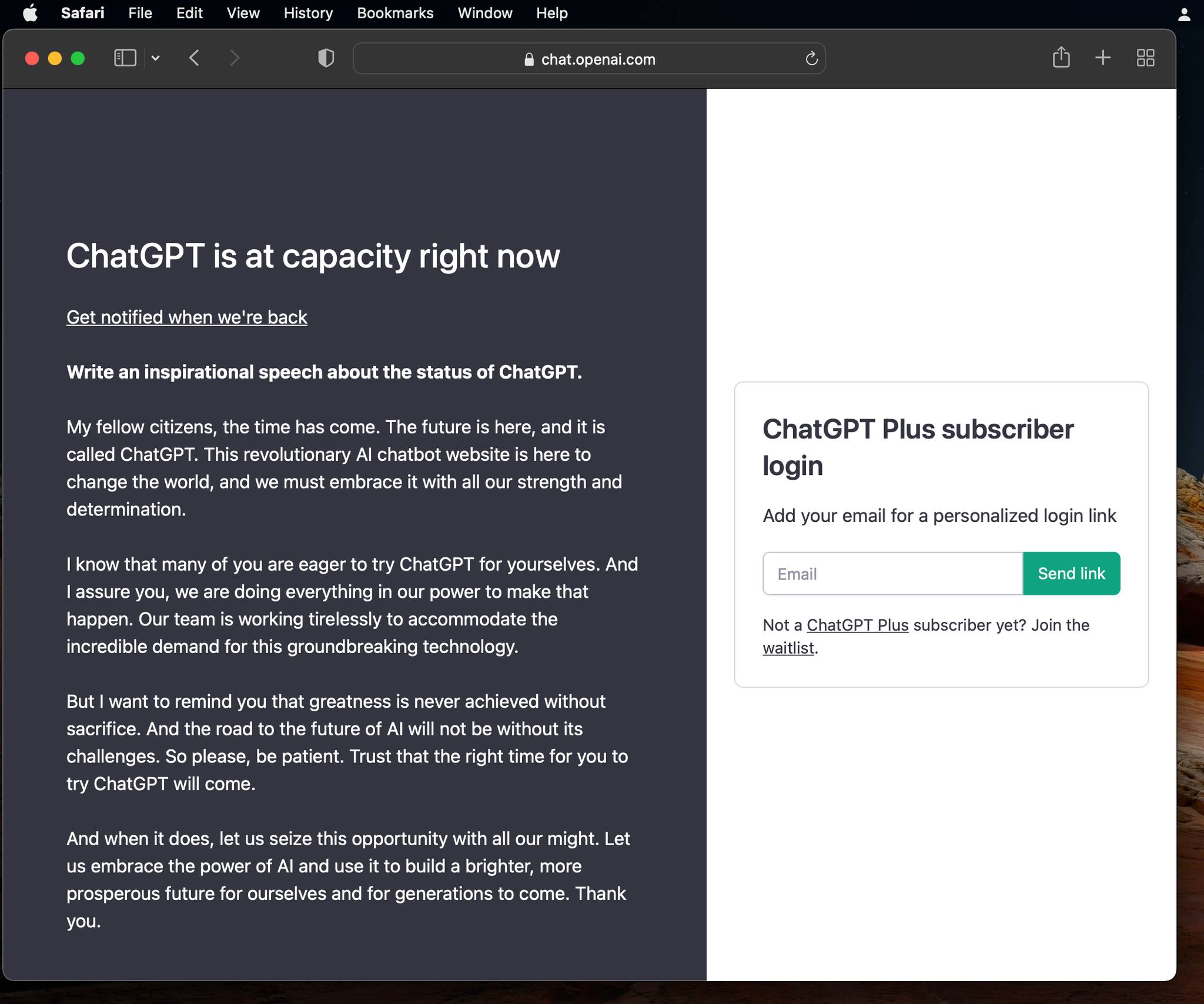The image size is (1204, 1004).
Task: Click the Email input field
Action: pos(892,574)
